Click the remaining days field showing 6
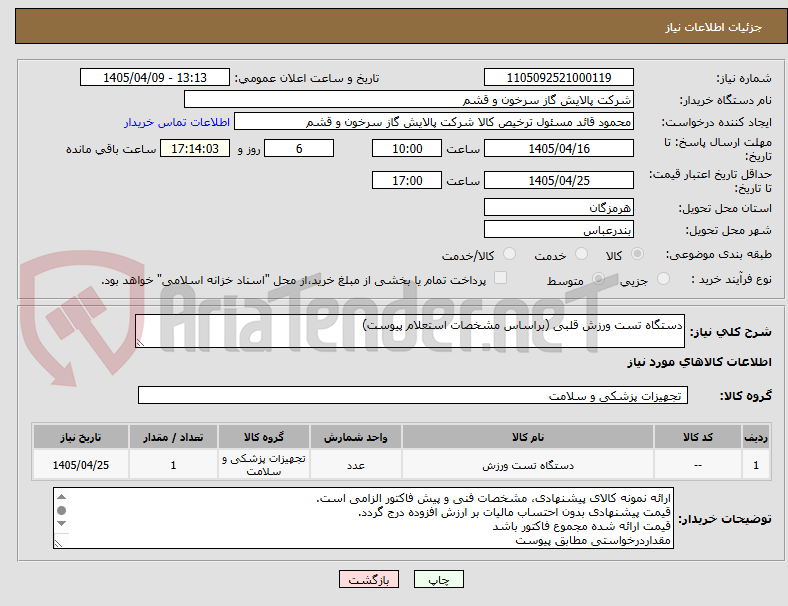This screenshot has width=788, height=606. 299,148
